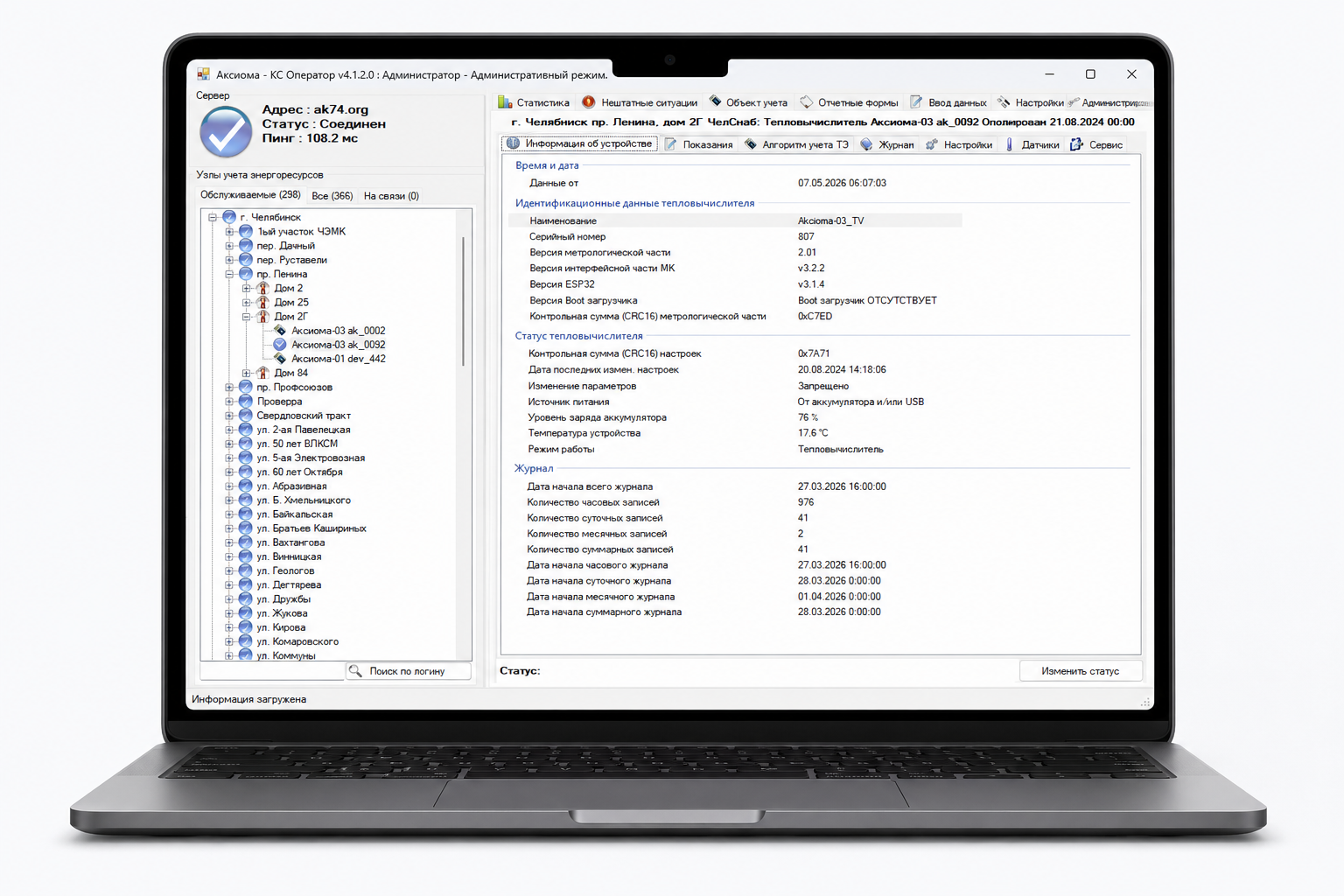Collapse the г. Челябинск root node
Image resolution: width=1344 pixels, height=896 pixels.
[213, 217]
